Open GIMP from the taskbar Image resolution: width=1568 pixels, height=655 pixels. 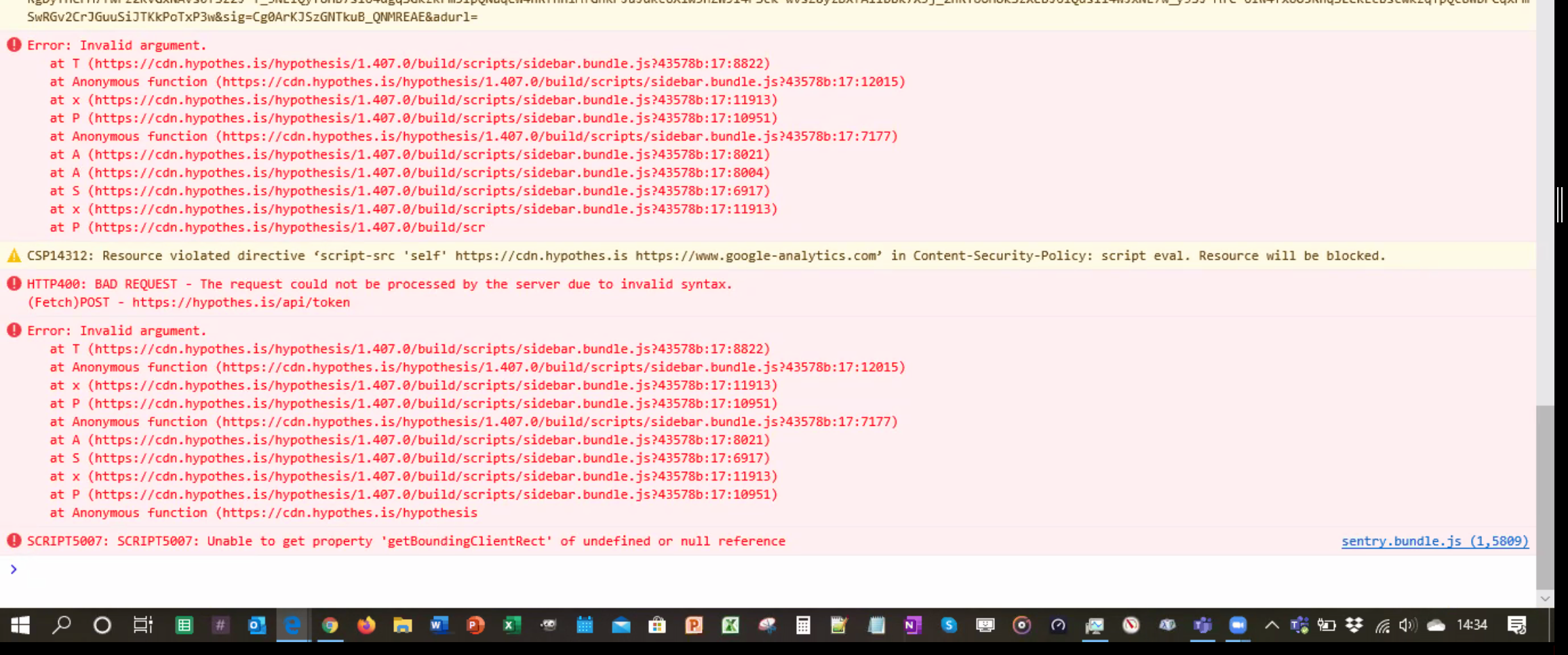[x=548, y=625]
